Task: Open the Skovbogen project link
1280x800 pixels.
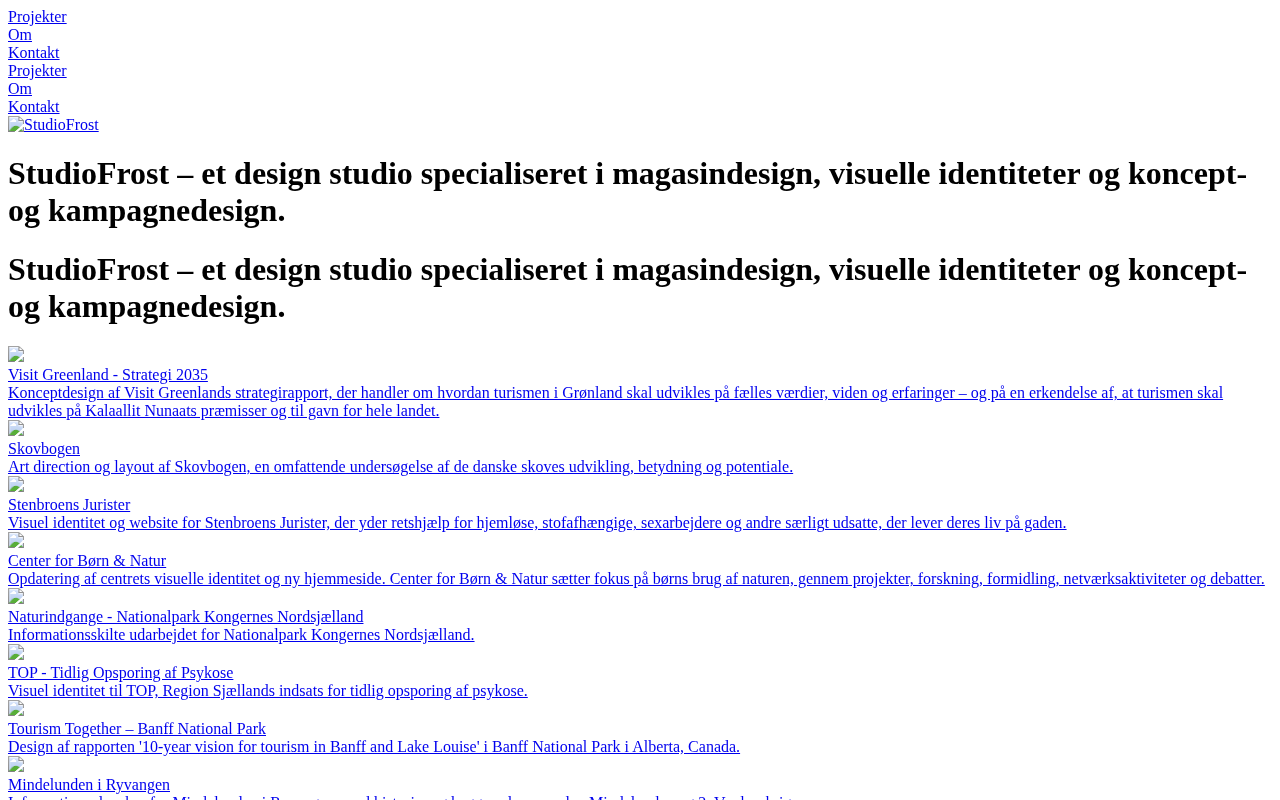Action: (44, 449)
